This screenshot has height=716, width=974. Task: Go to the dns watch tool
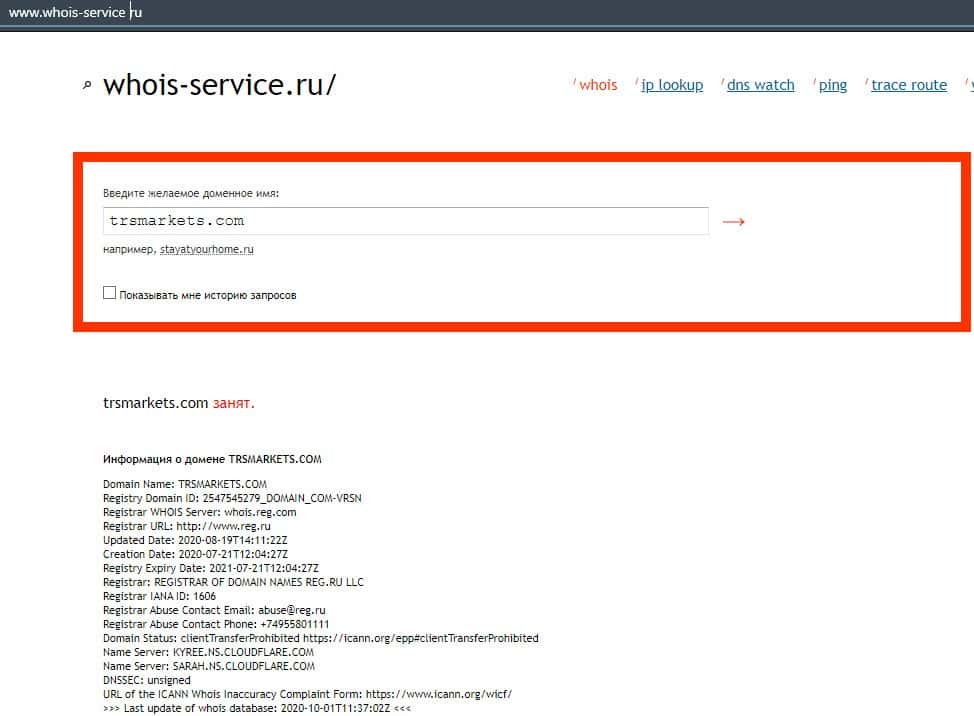click(760, 85)
